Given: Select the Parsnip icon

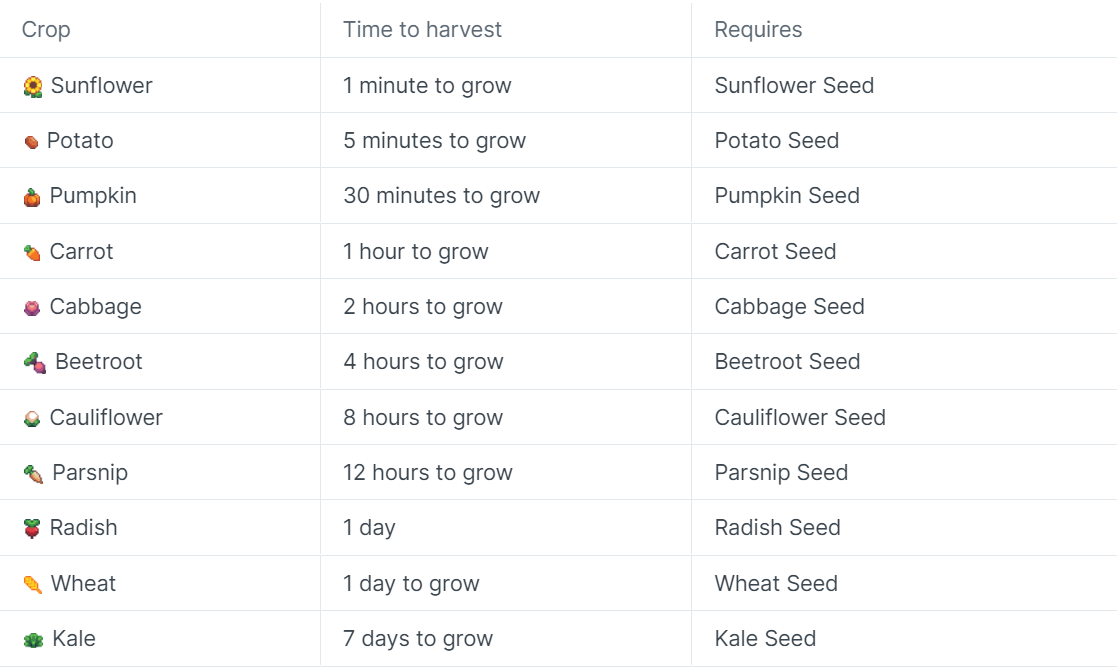Looking at the screenshot, I should coord(33,474).
